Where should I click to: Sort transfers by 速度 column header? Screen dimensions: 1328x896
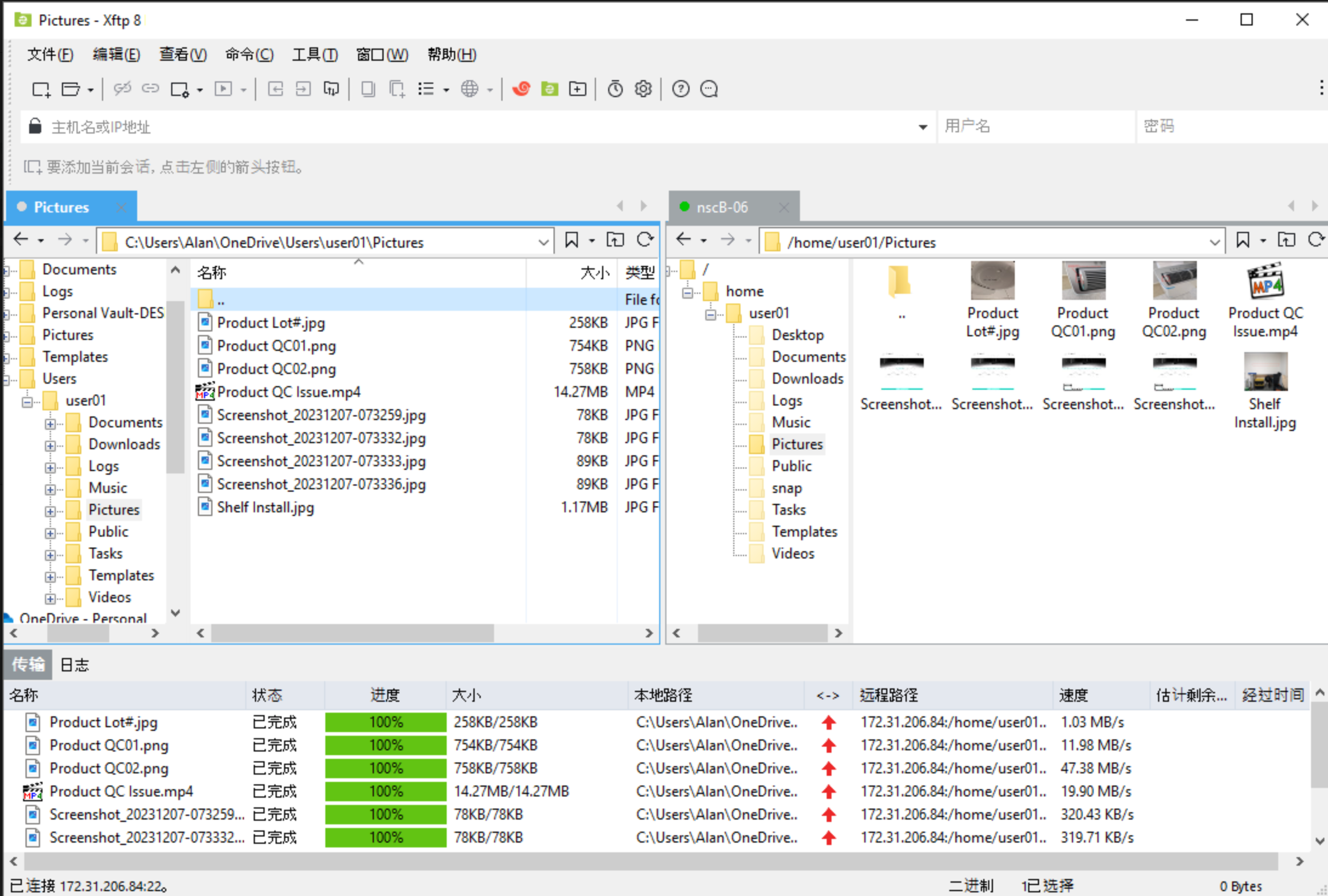pyautogui.click(x=1100, y=695)
